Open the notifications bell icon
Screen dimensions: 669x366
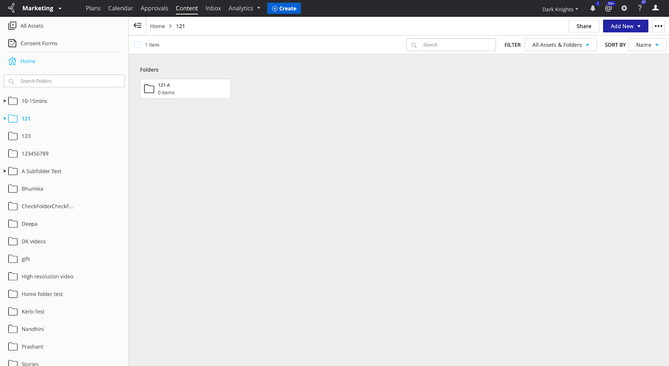tap(593, 8)
